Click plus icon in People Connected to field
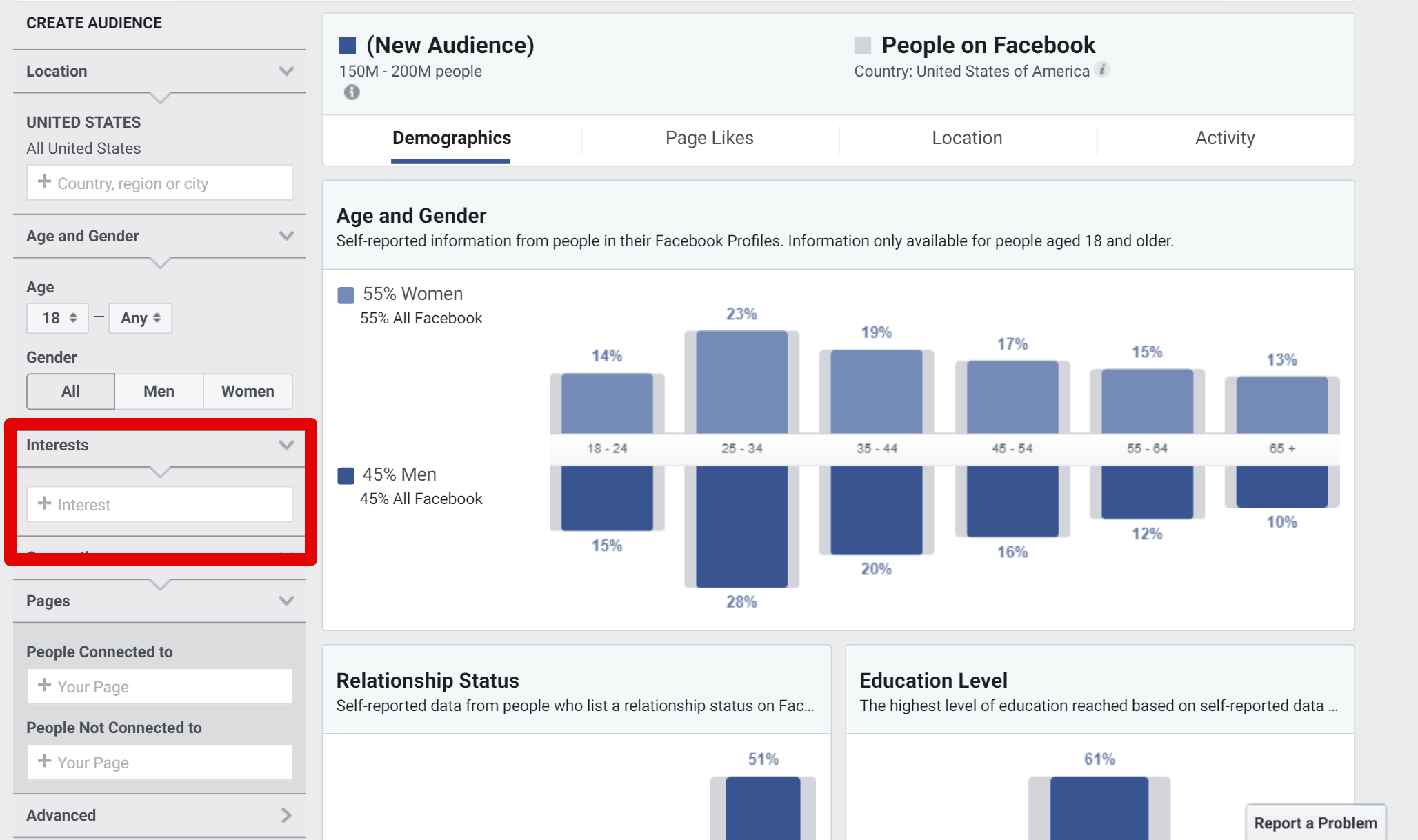Image resolution: width=1418 pixels, height=840 pixels. click(44, 686)
